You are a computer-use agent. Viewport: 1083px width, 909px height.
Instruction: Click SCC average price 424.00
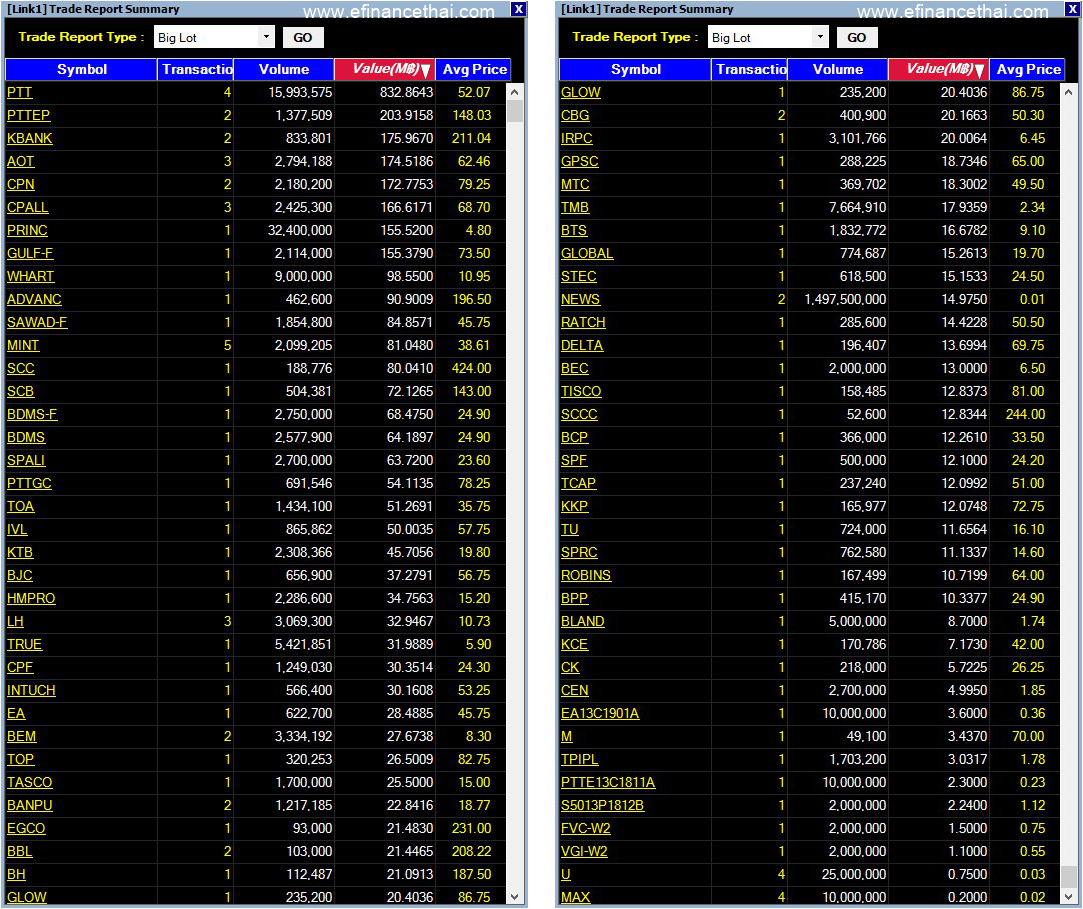[471, 368]
